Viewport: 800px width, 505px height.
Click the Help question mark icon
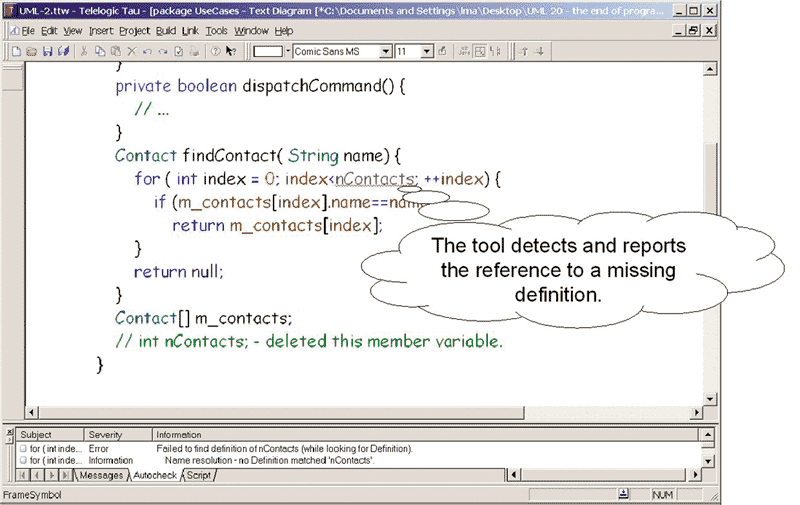pyautogui.click(x=215, y=51)
